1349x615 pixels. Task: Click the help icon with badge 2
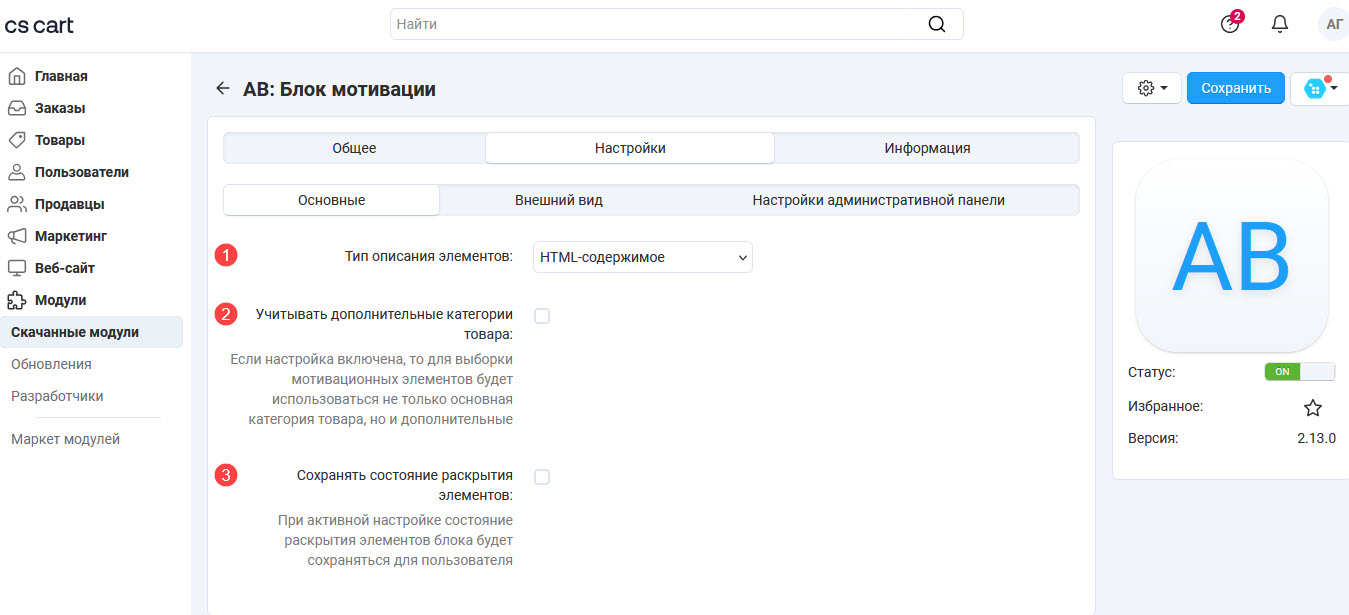click(x=1230, y=24)
